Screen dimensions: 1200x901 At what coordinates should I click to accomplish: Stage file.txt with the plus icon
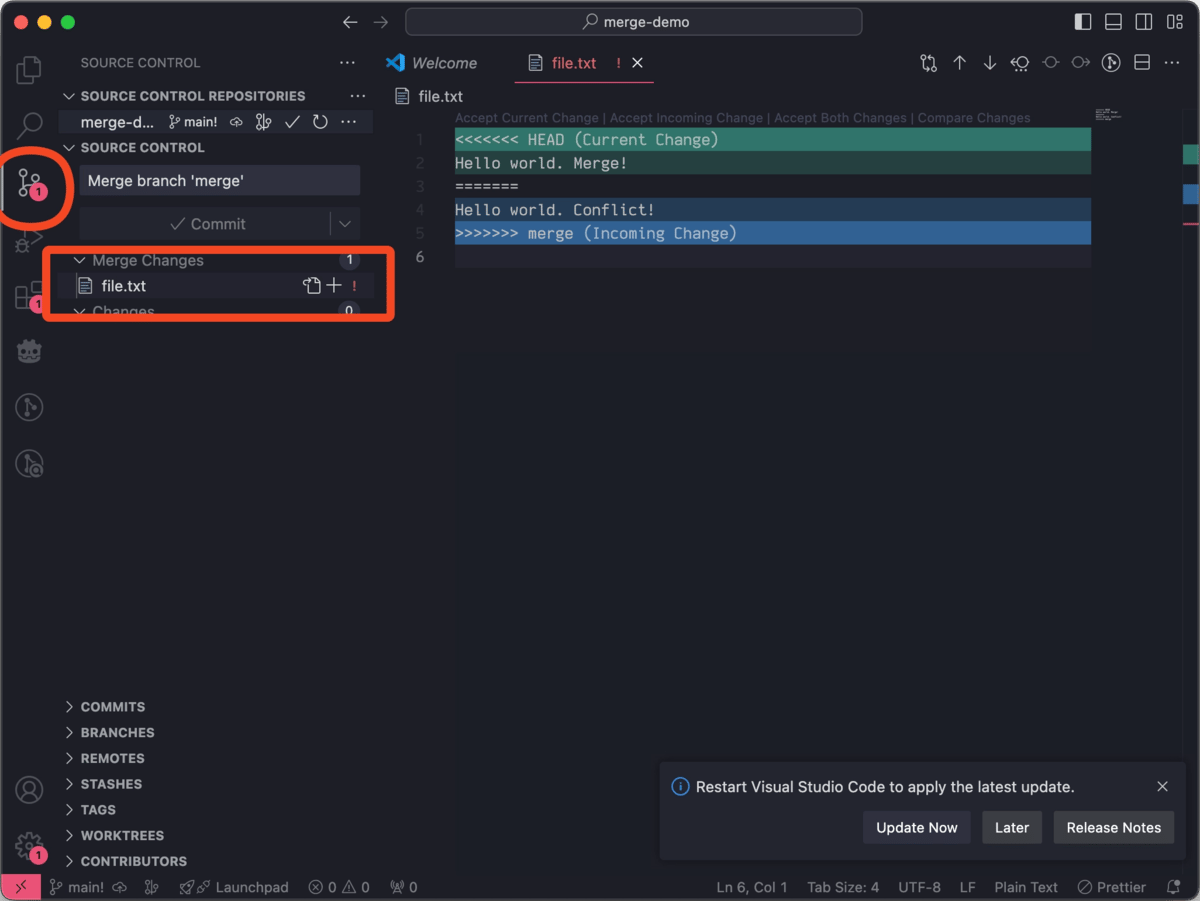334,286
